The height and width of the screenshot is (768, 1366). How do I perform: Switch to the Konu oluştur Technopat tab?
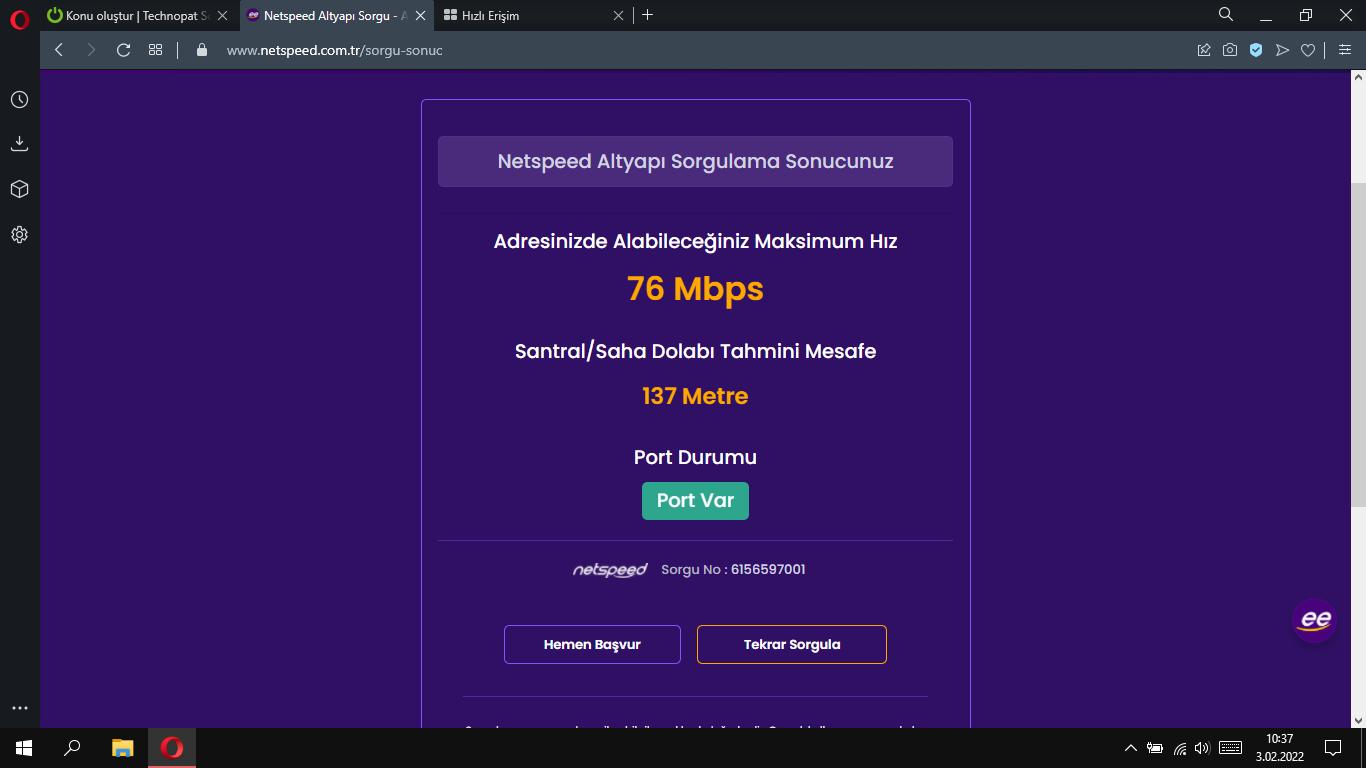tap(138, 15)
